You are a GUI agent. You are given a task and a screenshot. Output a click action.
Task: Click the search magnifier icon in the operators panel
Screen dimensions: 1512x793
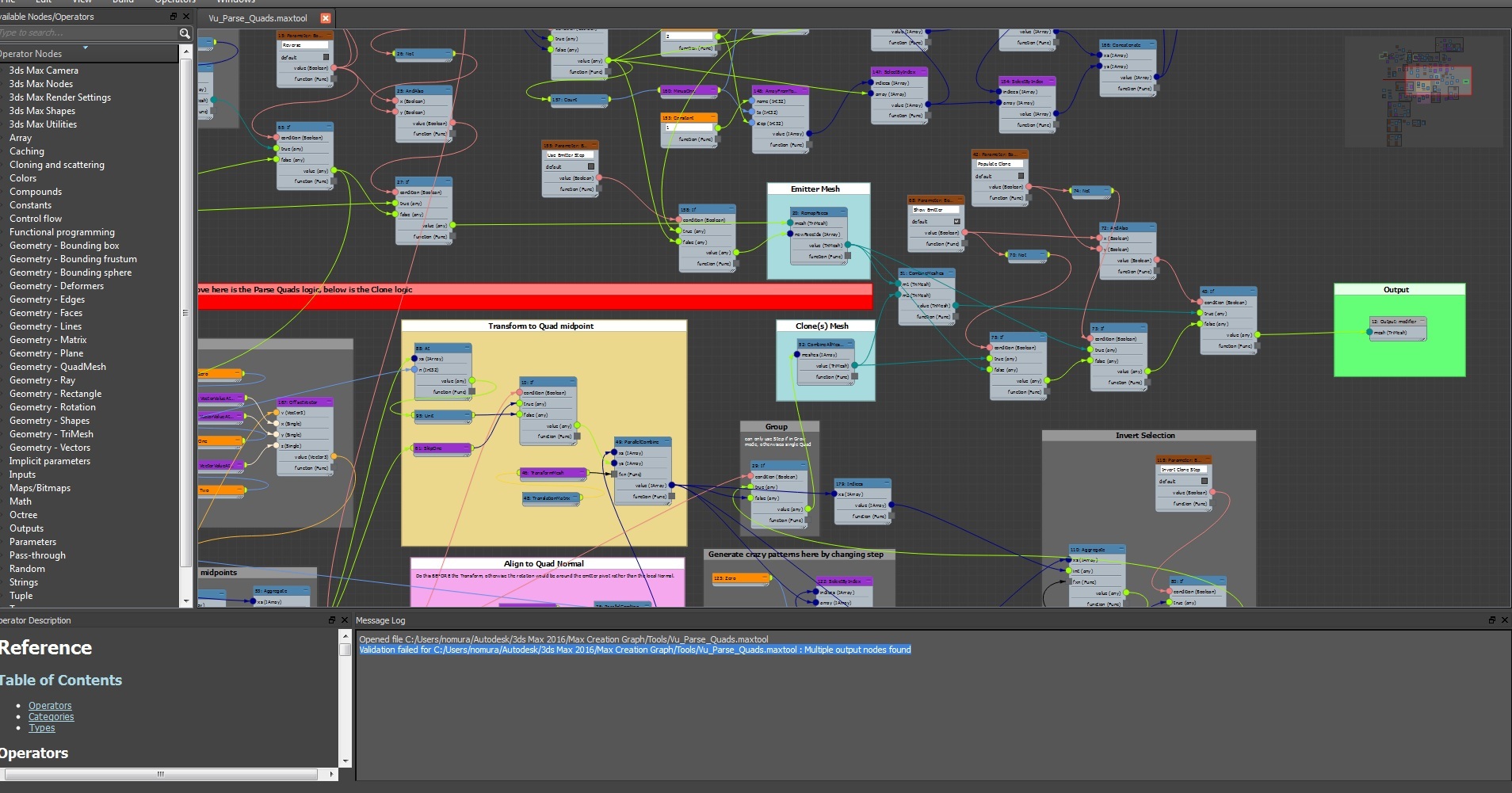[185, 33]
